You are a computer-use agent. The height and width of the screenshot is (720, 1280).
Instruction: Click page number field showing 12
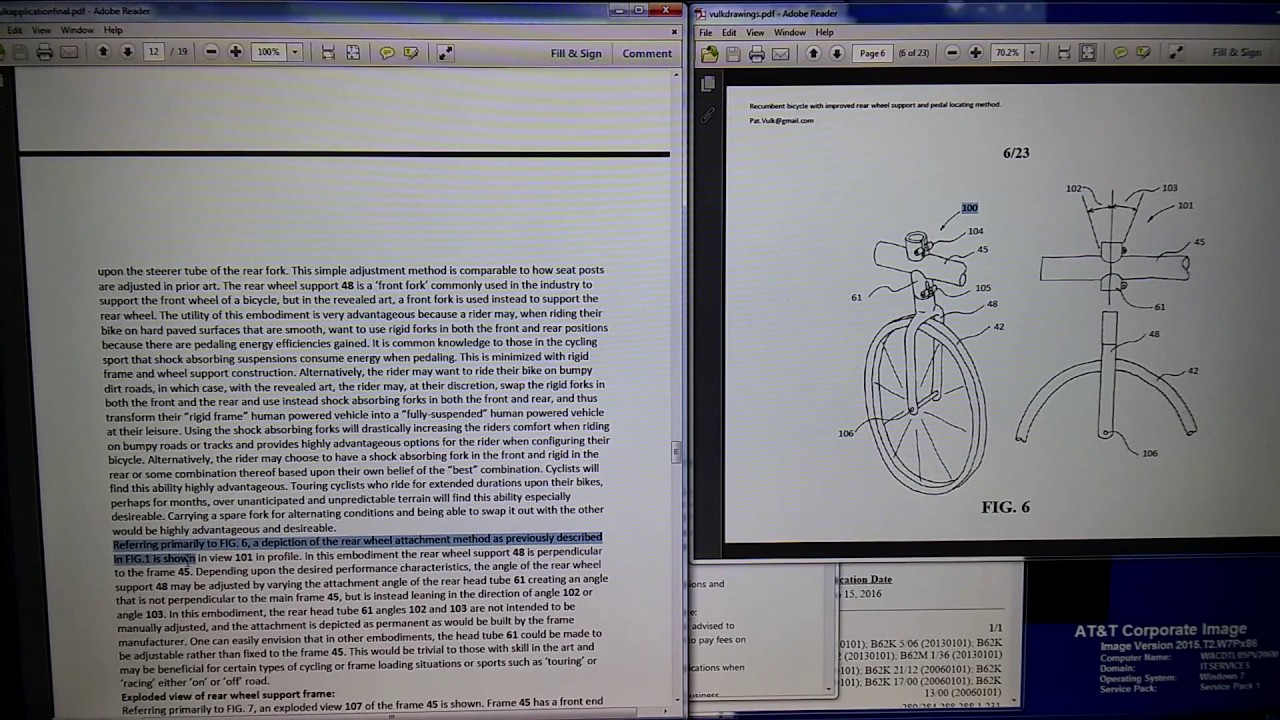click(153, 52)
